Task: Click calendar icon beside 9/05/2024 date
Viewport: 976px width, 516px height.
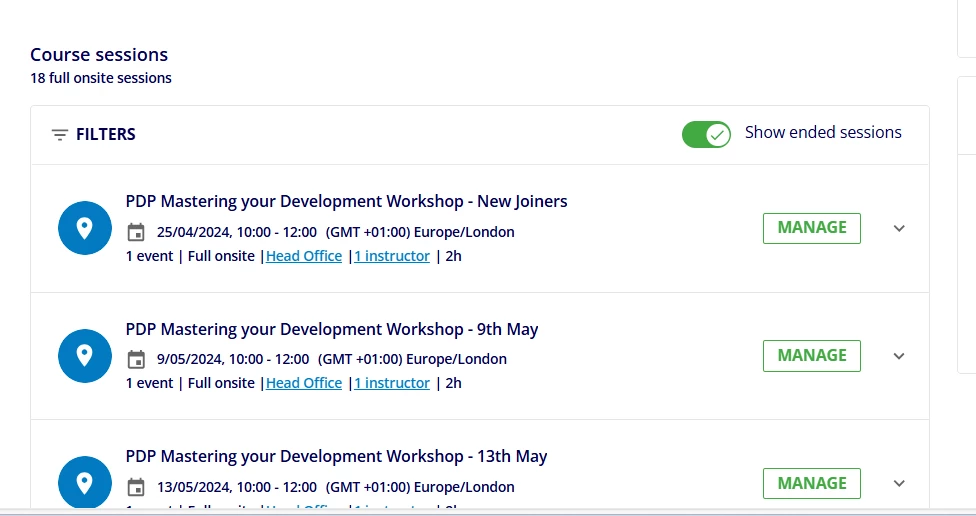Action: pos(137,359)
